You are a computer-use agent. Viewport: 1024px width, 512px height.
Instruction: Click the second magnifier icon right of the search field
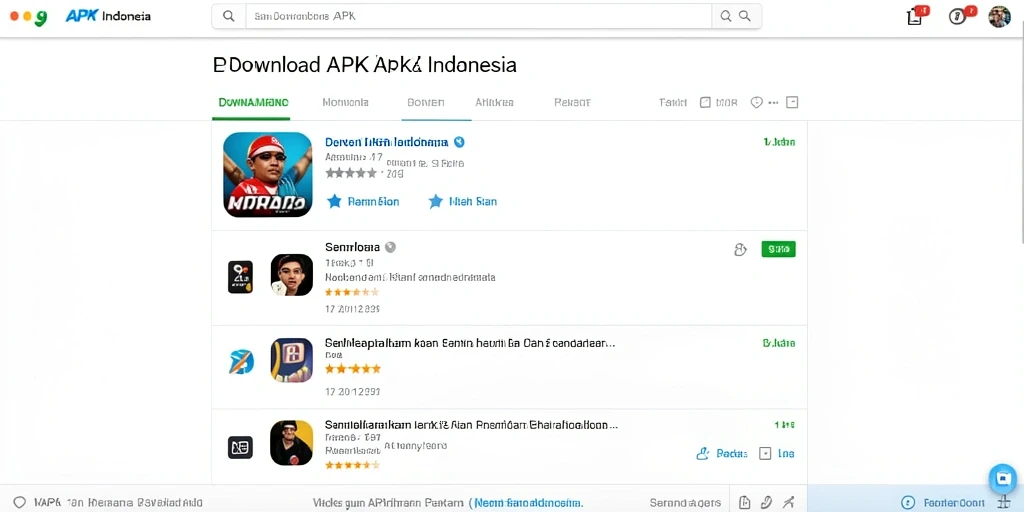pyautogui.click(x=744, y=16)
